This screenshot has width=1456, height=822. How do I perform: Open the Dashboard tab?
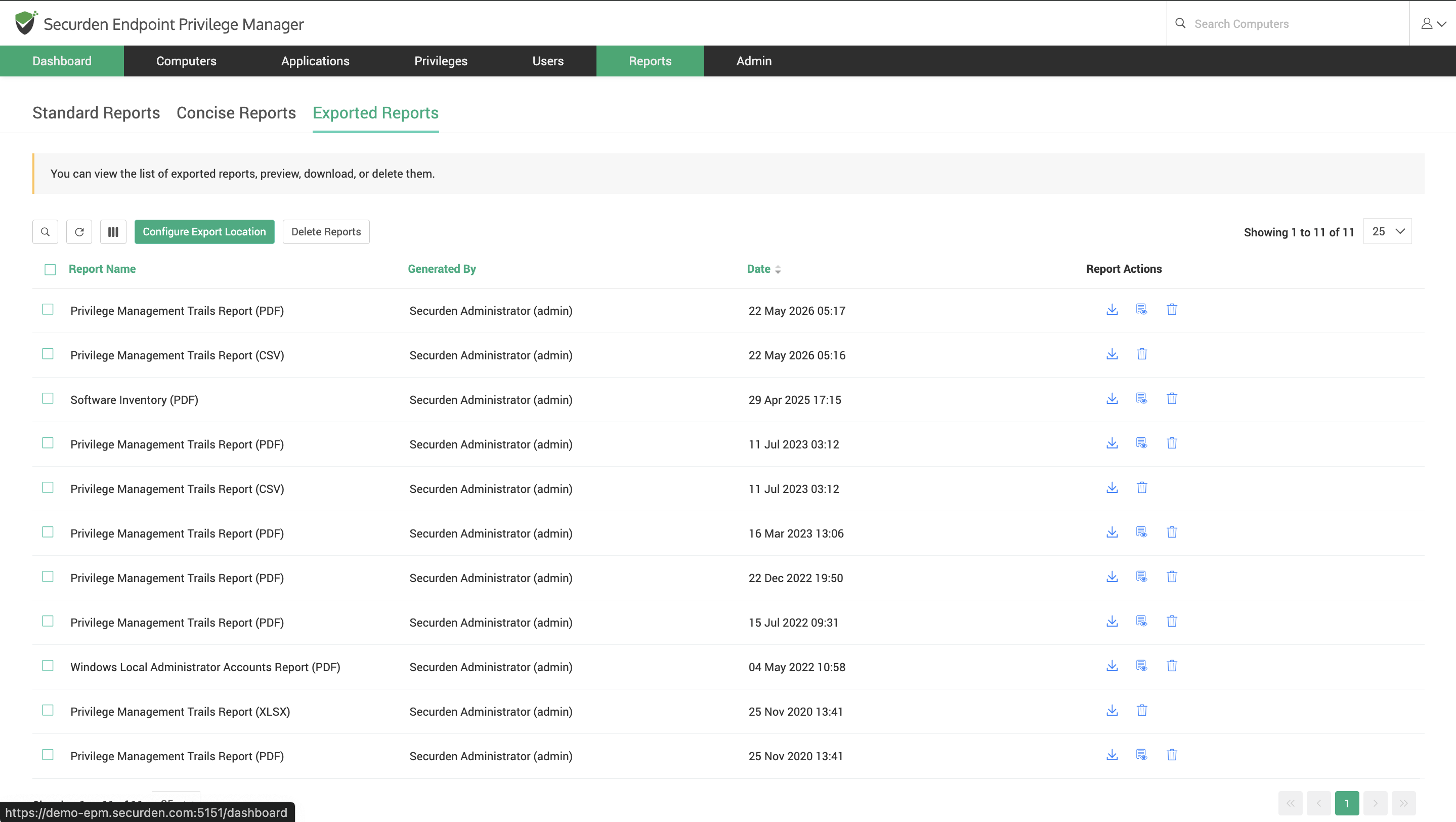[62, 61]
